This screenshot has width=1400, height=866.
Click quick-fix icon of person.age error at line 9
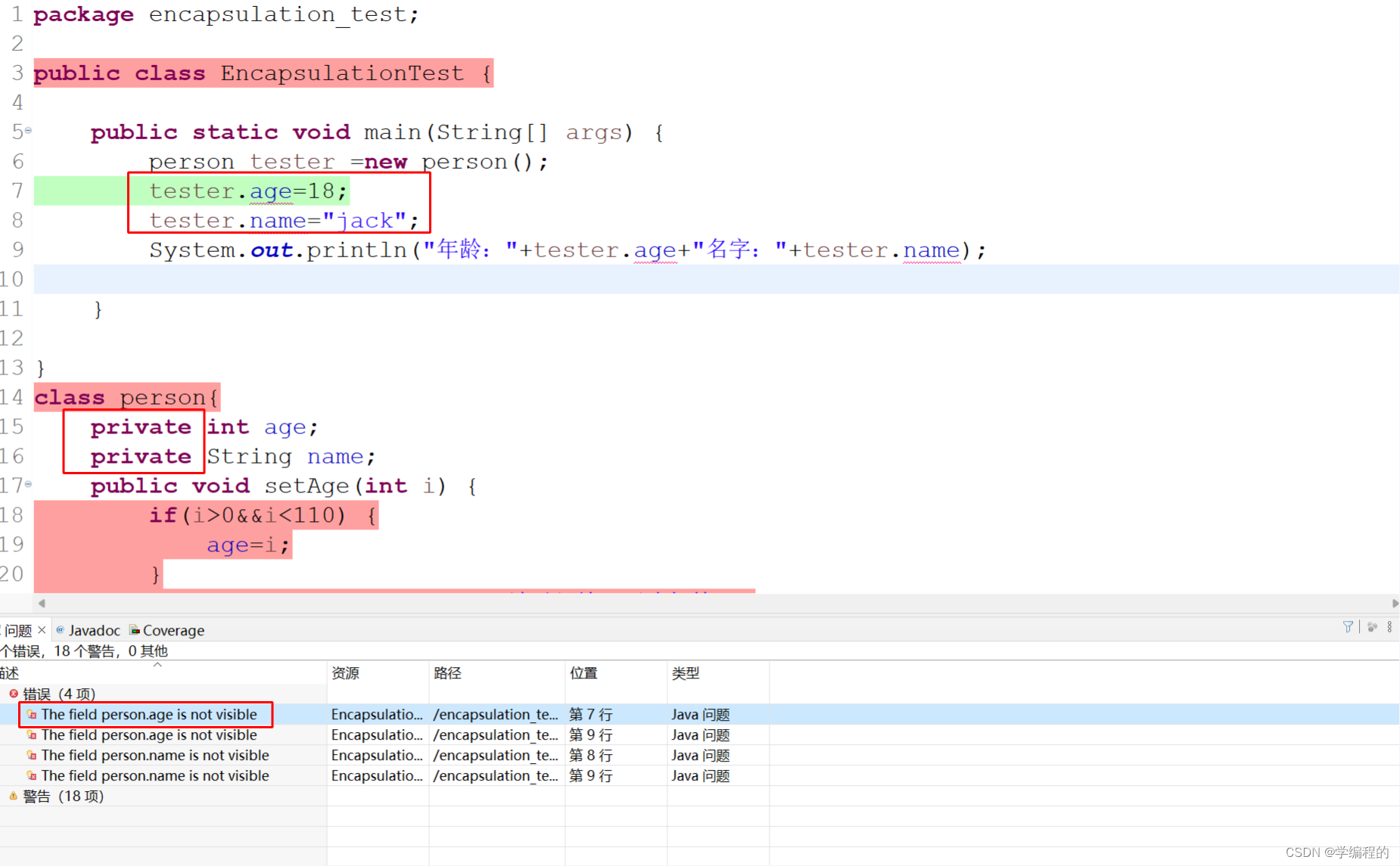[32, 734]
